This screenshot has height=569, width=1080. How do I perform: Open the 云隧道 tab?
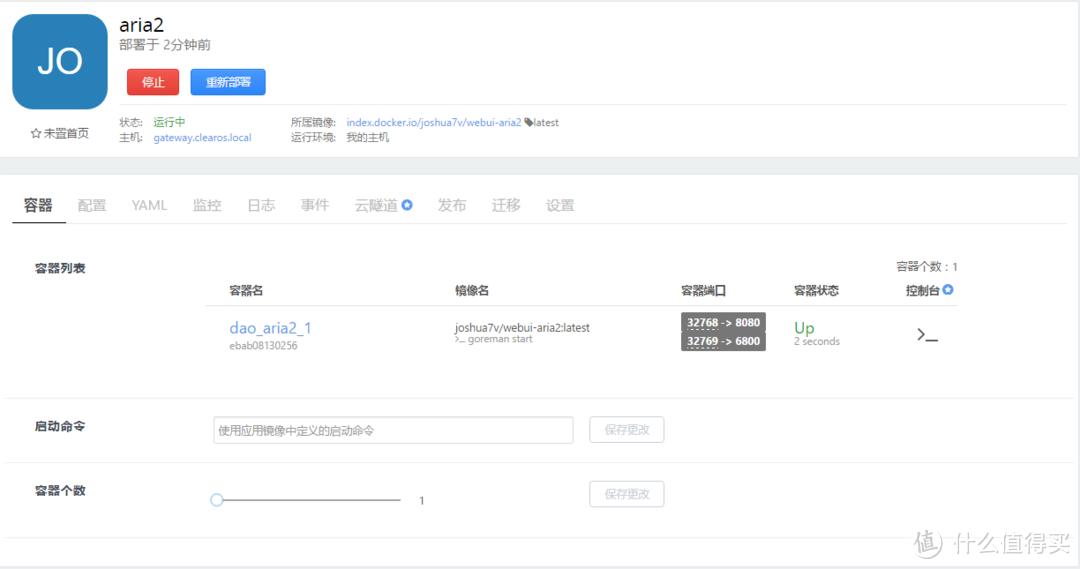[x=376, y=205]
